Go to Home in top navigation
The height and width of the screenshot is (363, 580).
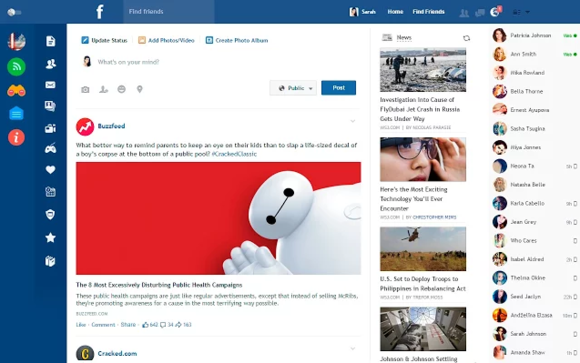click(x=395, y=12)
